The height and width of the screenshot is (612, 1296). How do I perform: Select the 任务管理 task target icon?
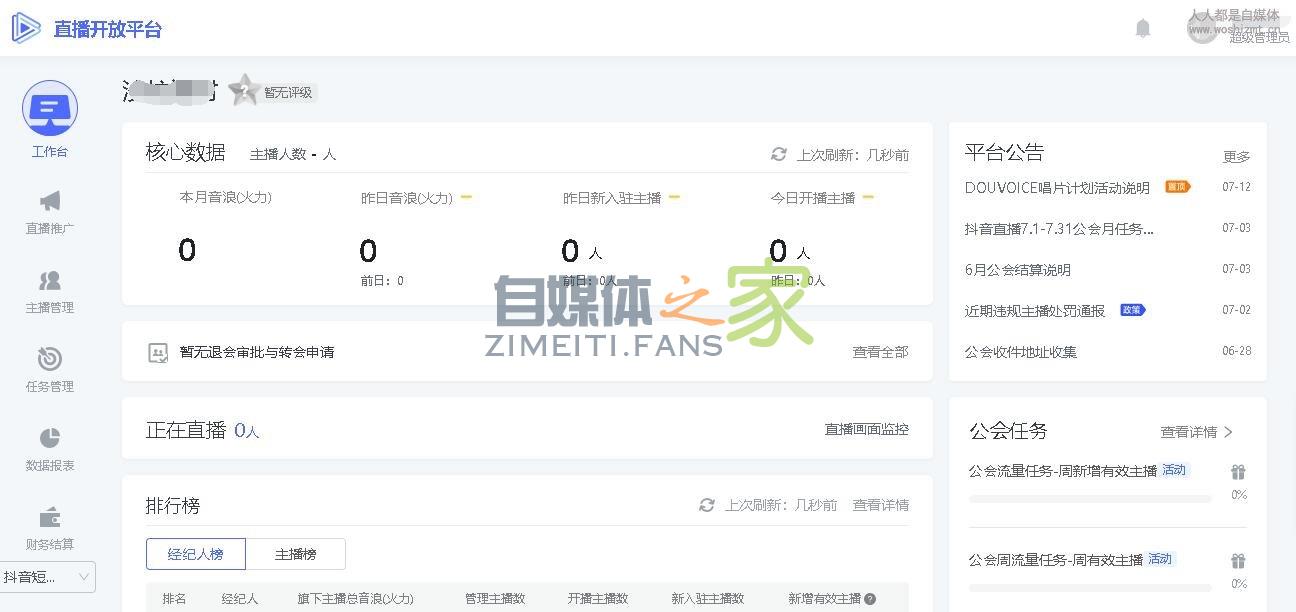point(49,360)
